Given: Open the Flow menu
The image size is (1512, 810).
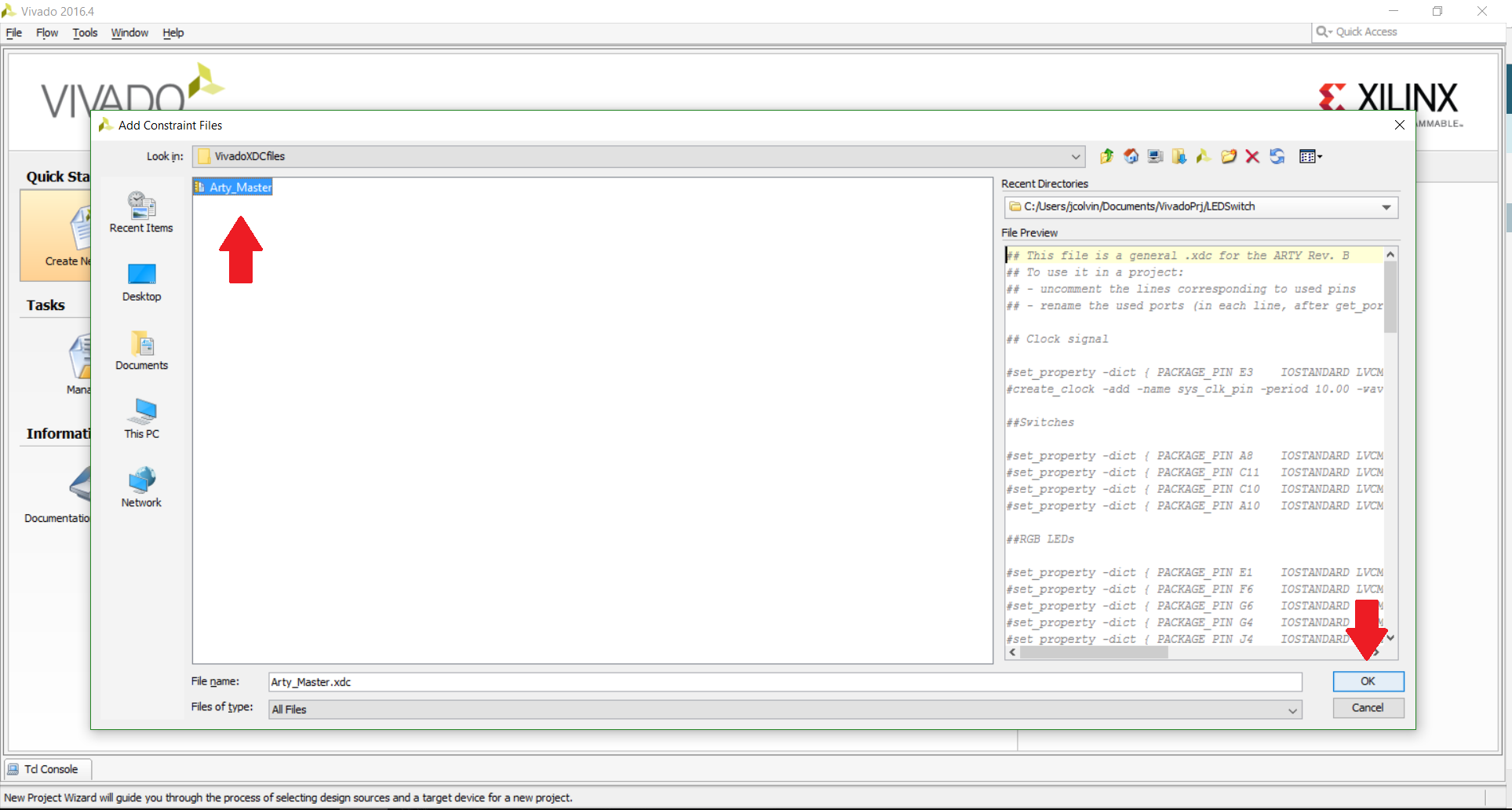Looking at the screenshot, I should point(47,33).
